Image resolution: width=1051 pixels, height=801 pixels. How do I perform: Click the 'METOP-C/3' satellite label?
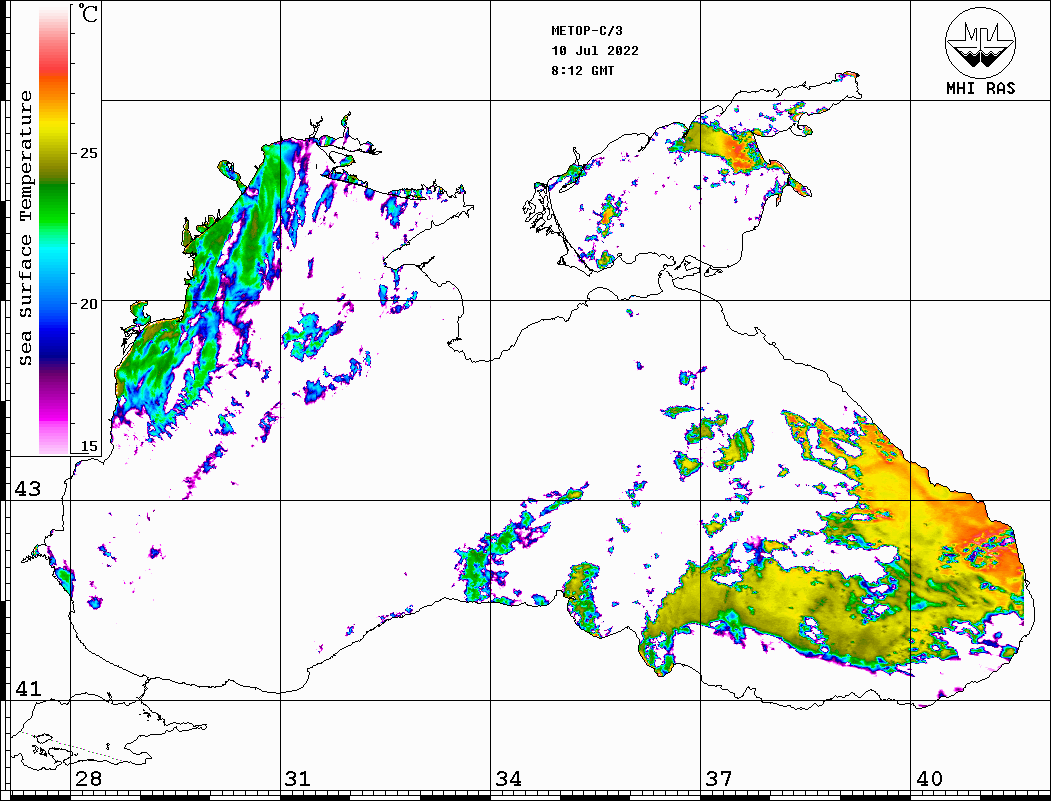(587, 31)
